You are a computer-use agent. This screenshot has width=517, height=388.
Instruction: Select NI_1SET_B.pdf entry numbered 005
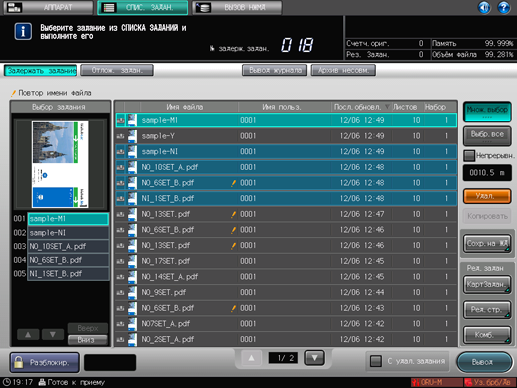coord(68,274)
